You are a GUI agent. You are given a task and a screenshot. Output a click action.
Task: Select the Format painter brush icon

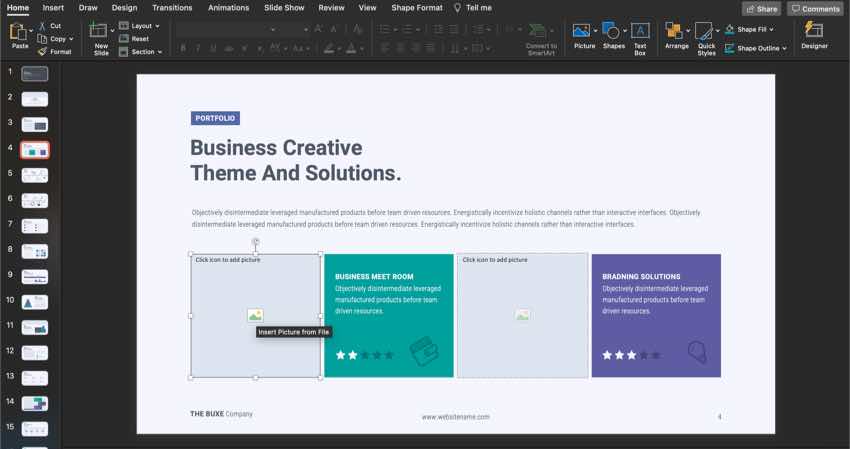tap(42, 52)
